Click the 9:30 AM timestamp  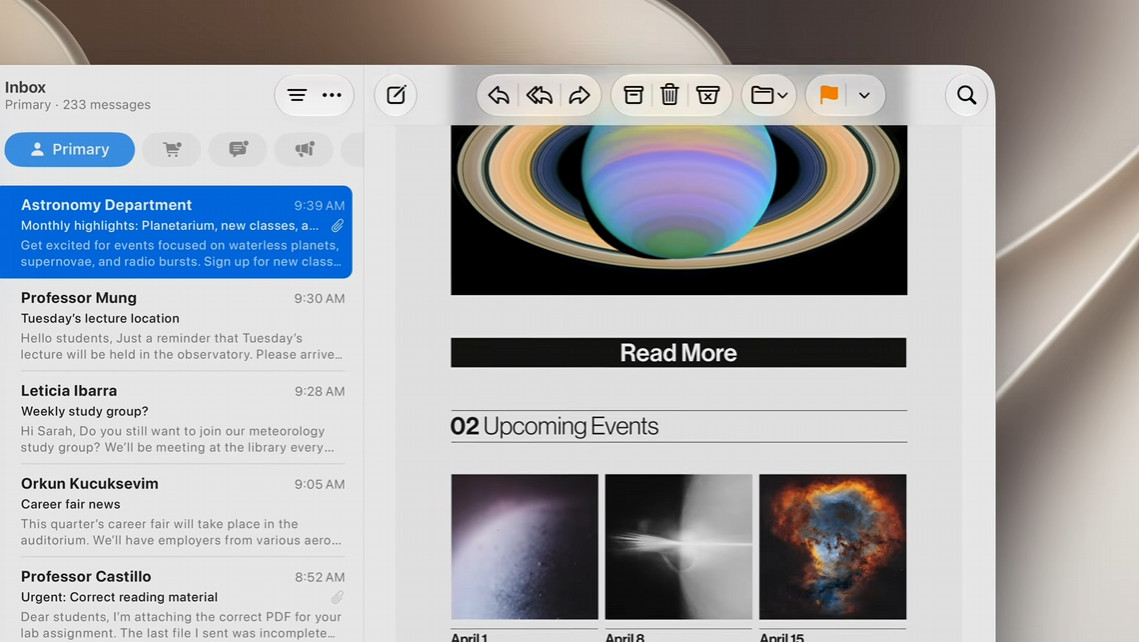coord(319,298)
